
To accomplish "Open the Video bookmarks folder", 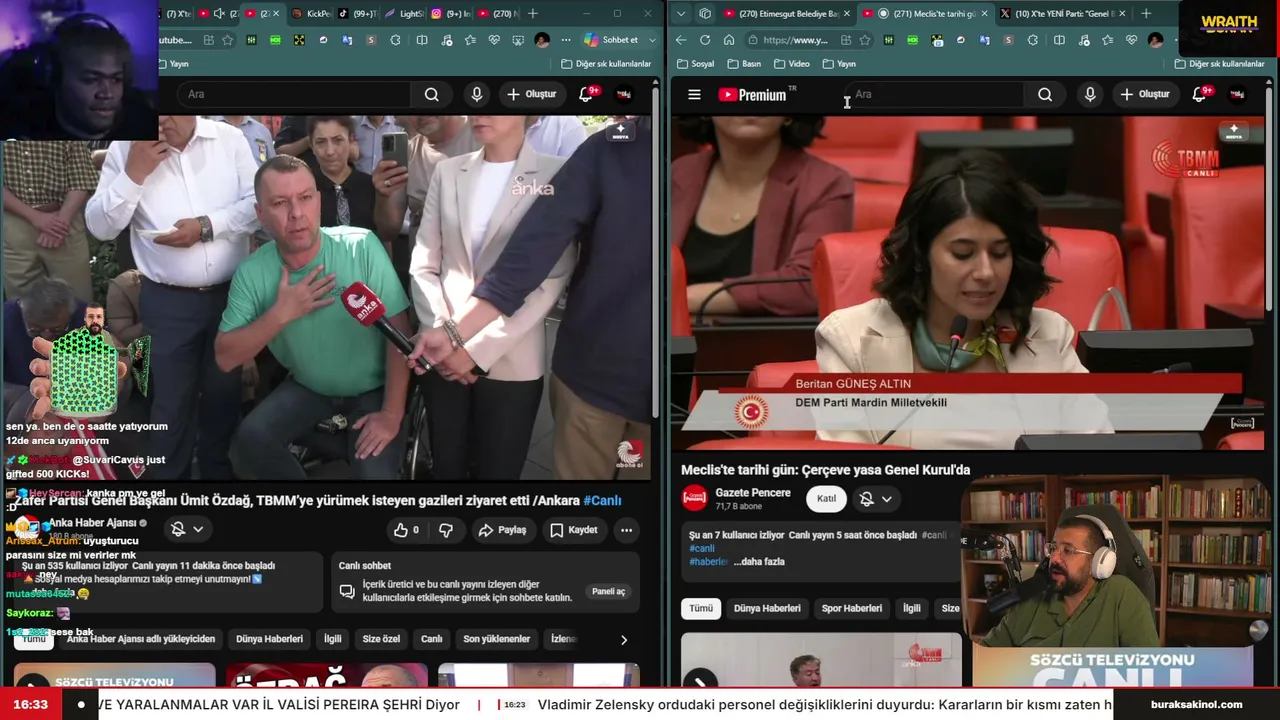I will (792, 64).
